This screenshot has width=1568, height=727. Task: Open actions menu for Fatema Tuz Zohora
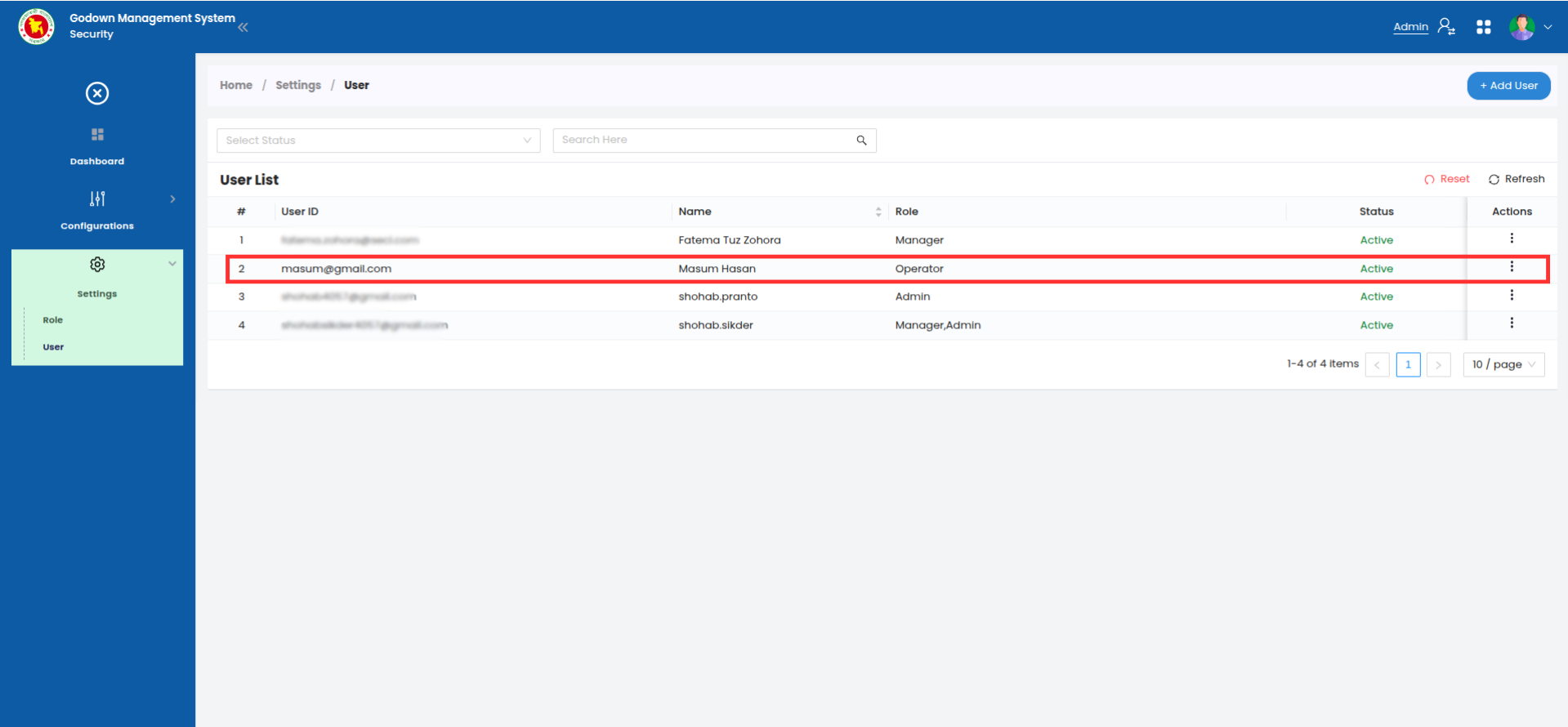pos(1512,239)
